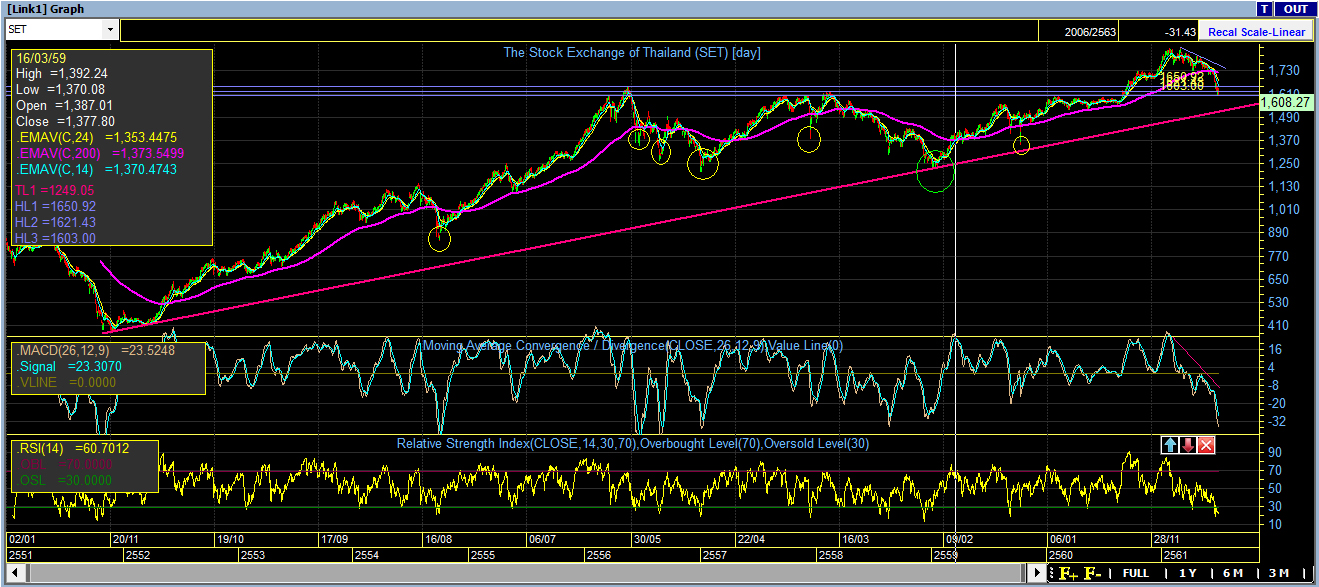Click the toolbar grip next to F+
Image resolution: width=1319 pixels, height=587 pixels.
[1051, 574]
